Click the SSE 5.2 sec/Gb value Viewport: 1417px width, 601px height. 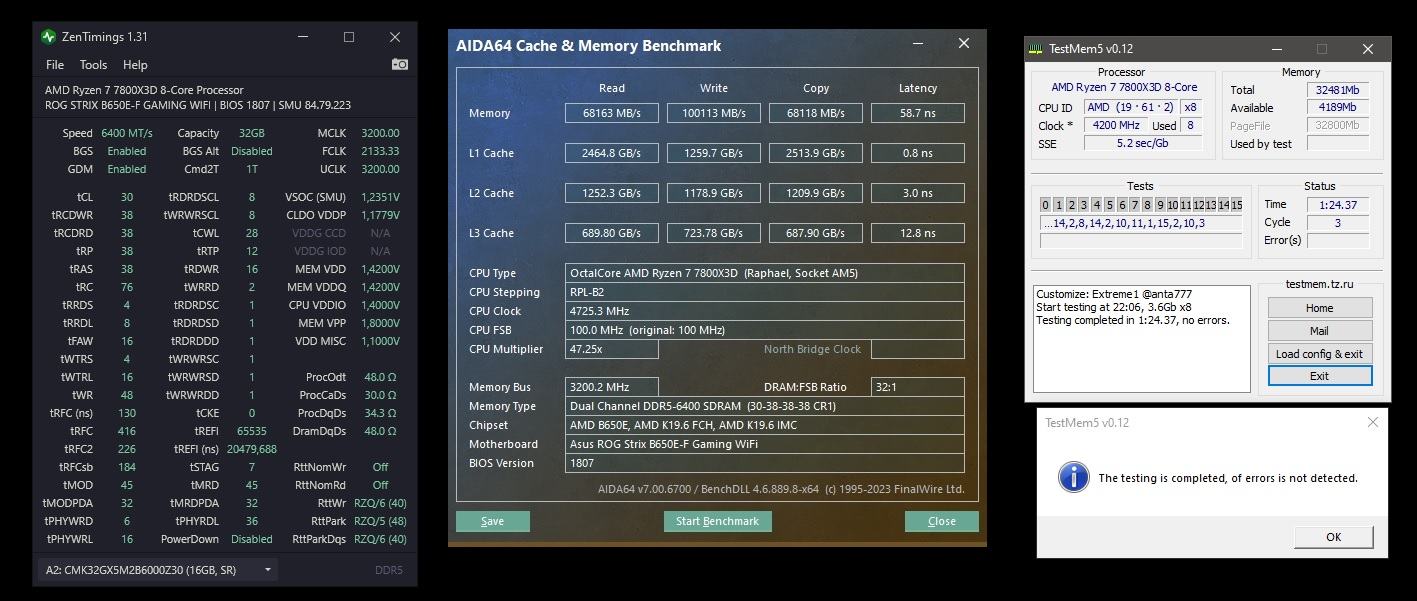tap(1142, 144)
